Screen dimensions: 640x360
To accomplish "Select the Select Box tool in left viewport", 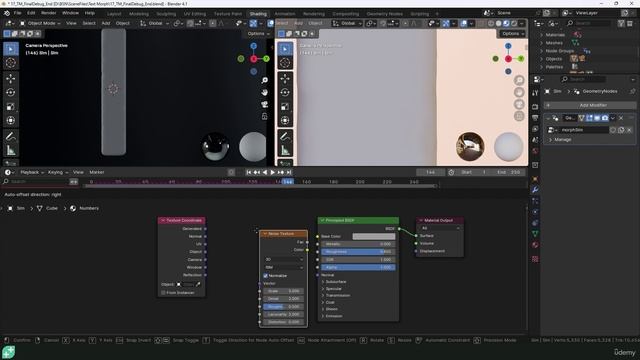I will click(11, 49).
